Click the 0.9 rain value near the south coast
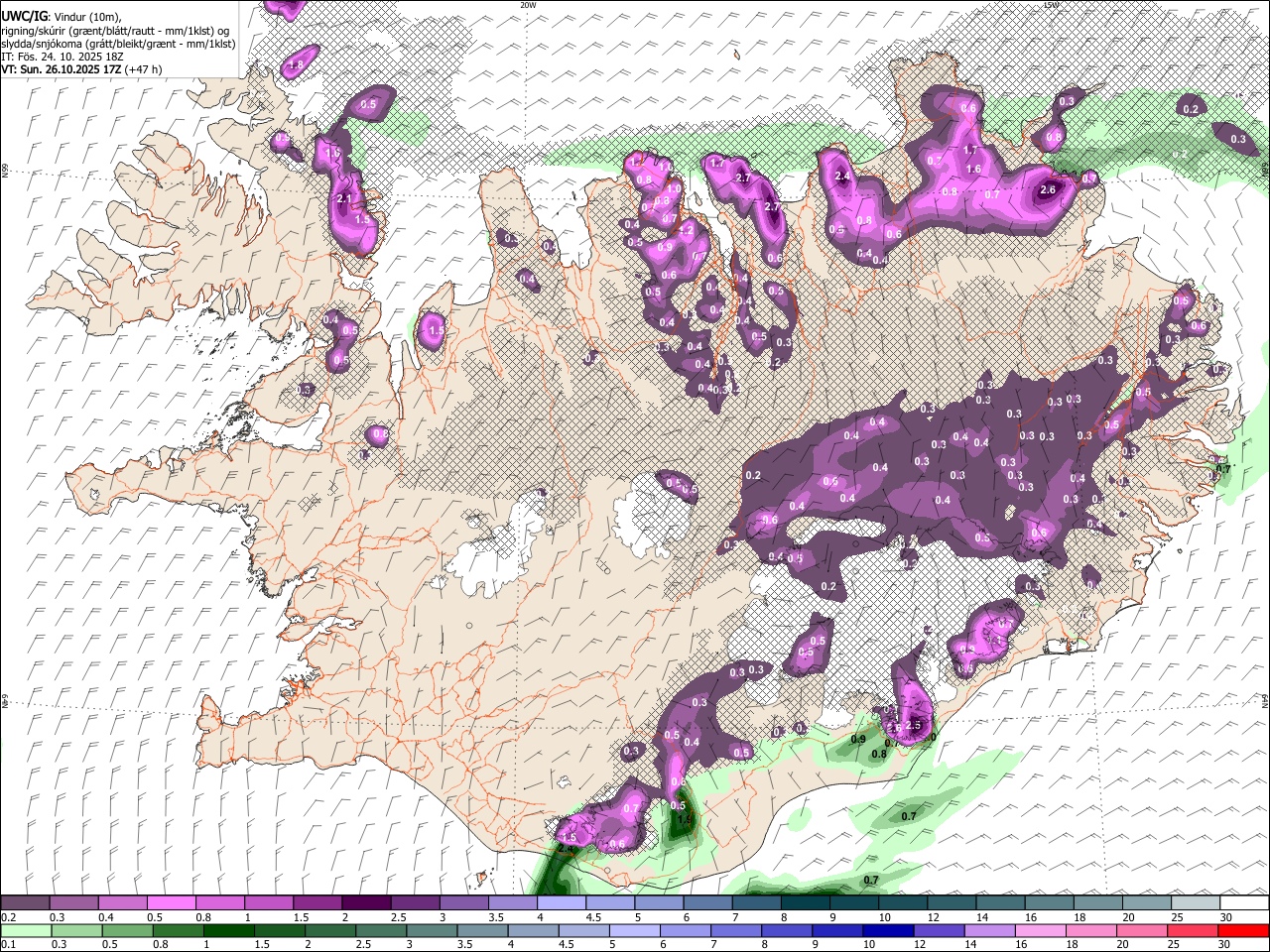This screenshot has height=952, width=1270. click(x=859, y=740)
